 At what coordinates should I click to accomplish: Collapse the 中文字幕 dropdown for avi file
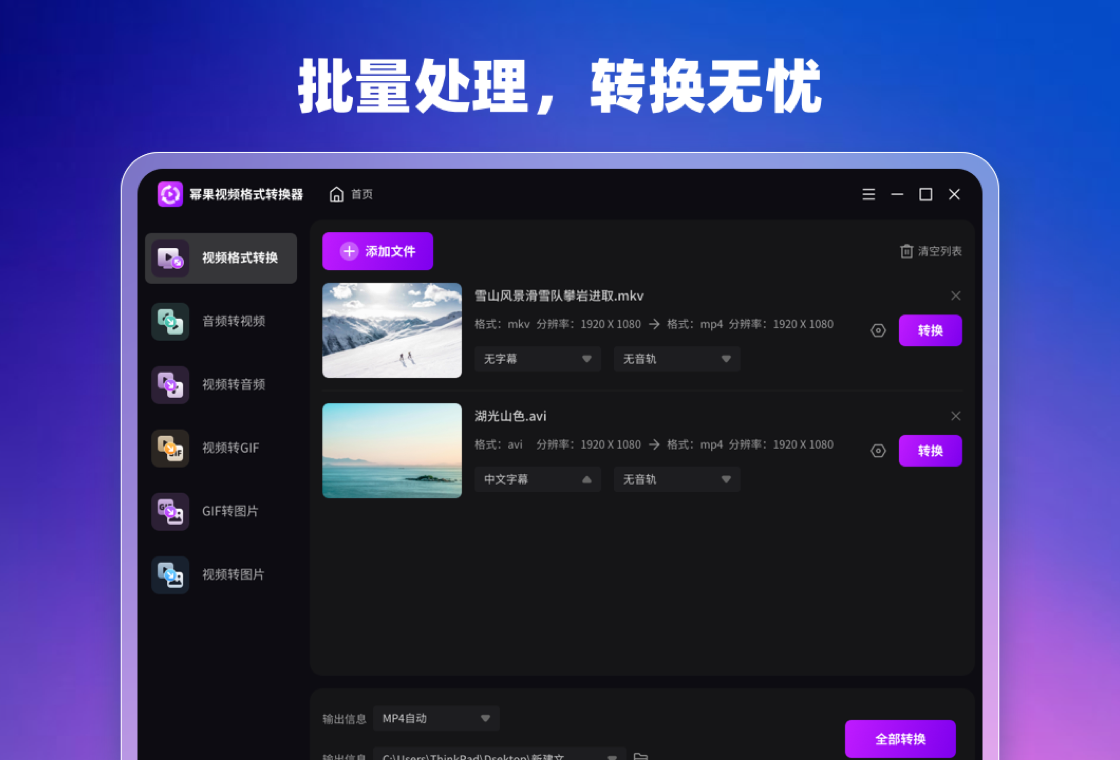pos(538,479)
